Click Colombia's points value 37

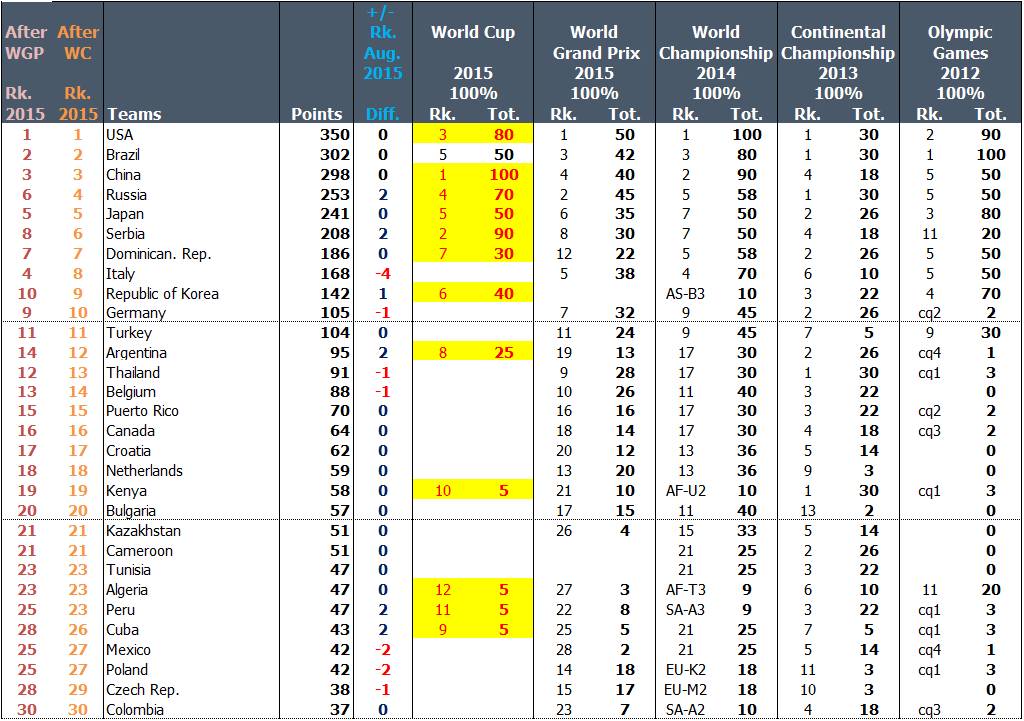(x=340, y=710)
